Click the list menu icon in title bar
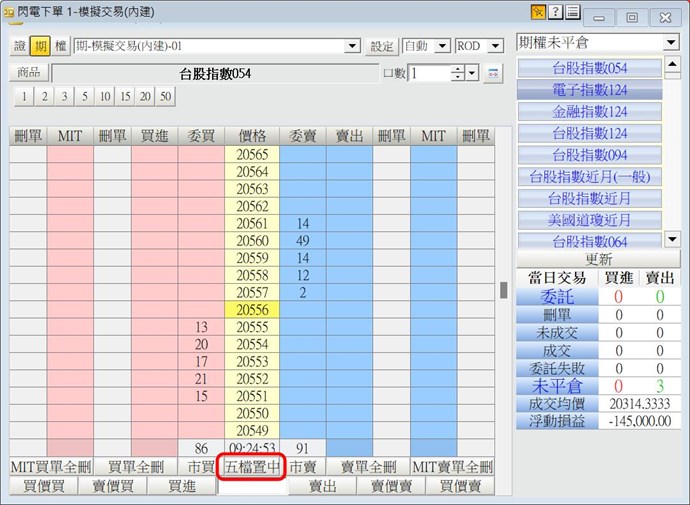Image resolution: width=690 pixels, height=505 pixels. coord(572,12)
